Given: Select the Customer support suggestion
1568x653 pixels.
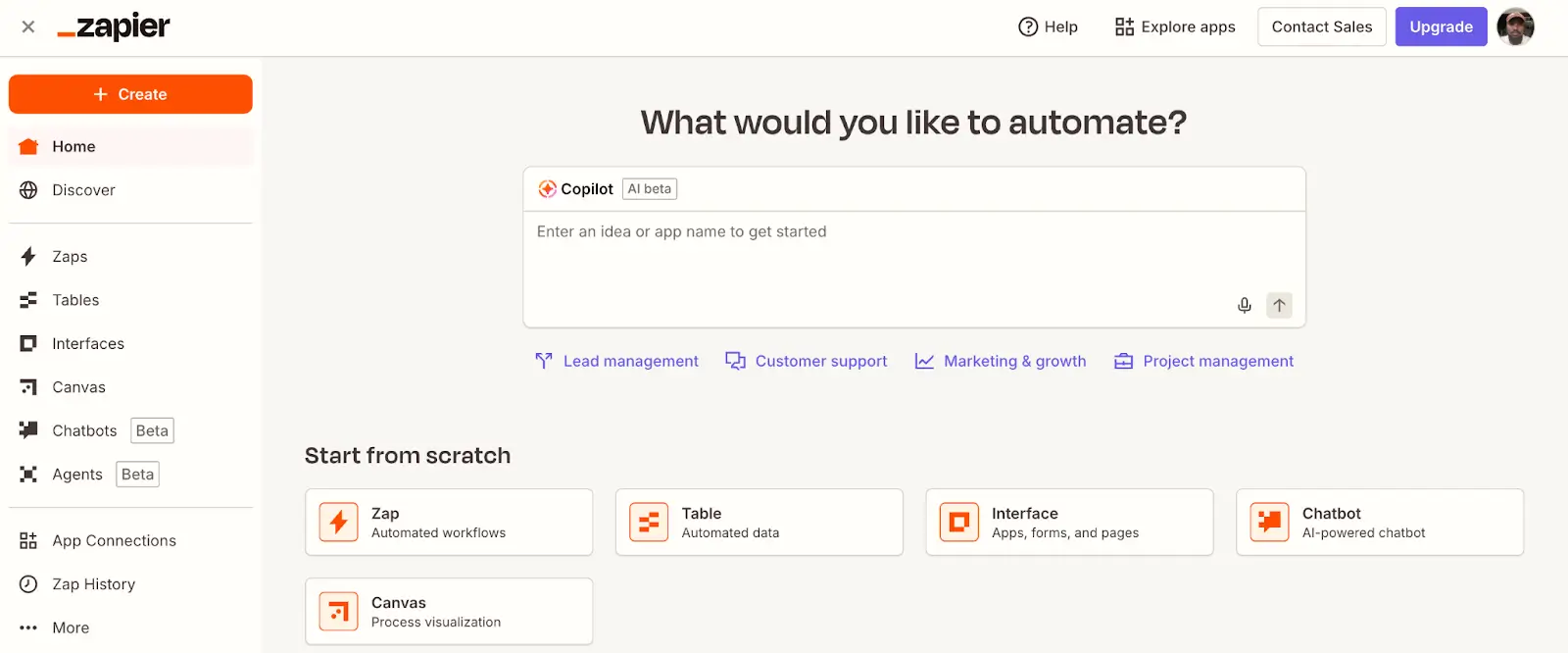Looking at the screenshot, I should tap(807, 361).
